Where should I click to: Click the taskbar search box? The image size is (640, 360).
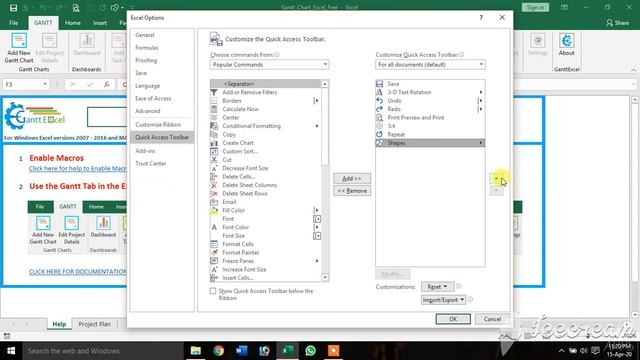click(103, 351)
